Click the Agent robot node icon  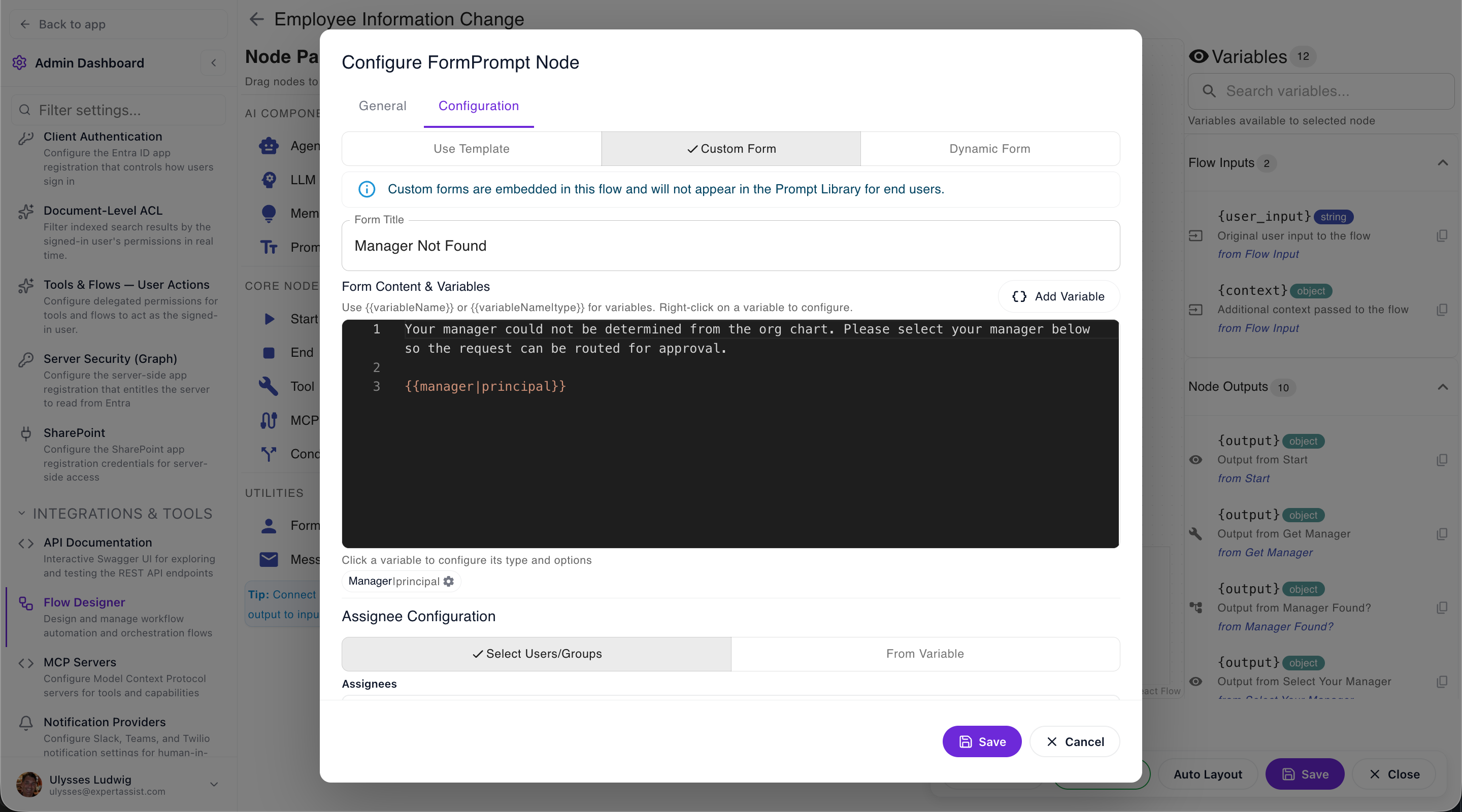(x=269, y=146)
